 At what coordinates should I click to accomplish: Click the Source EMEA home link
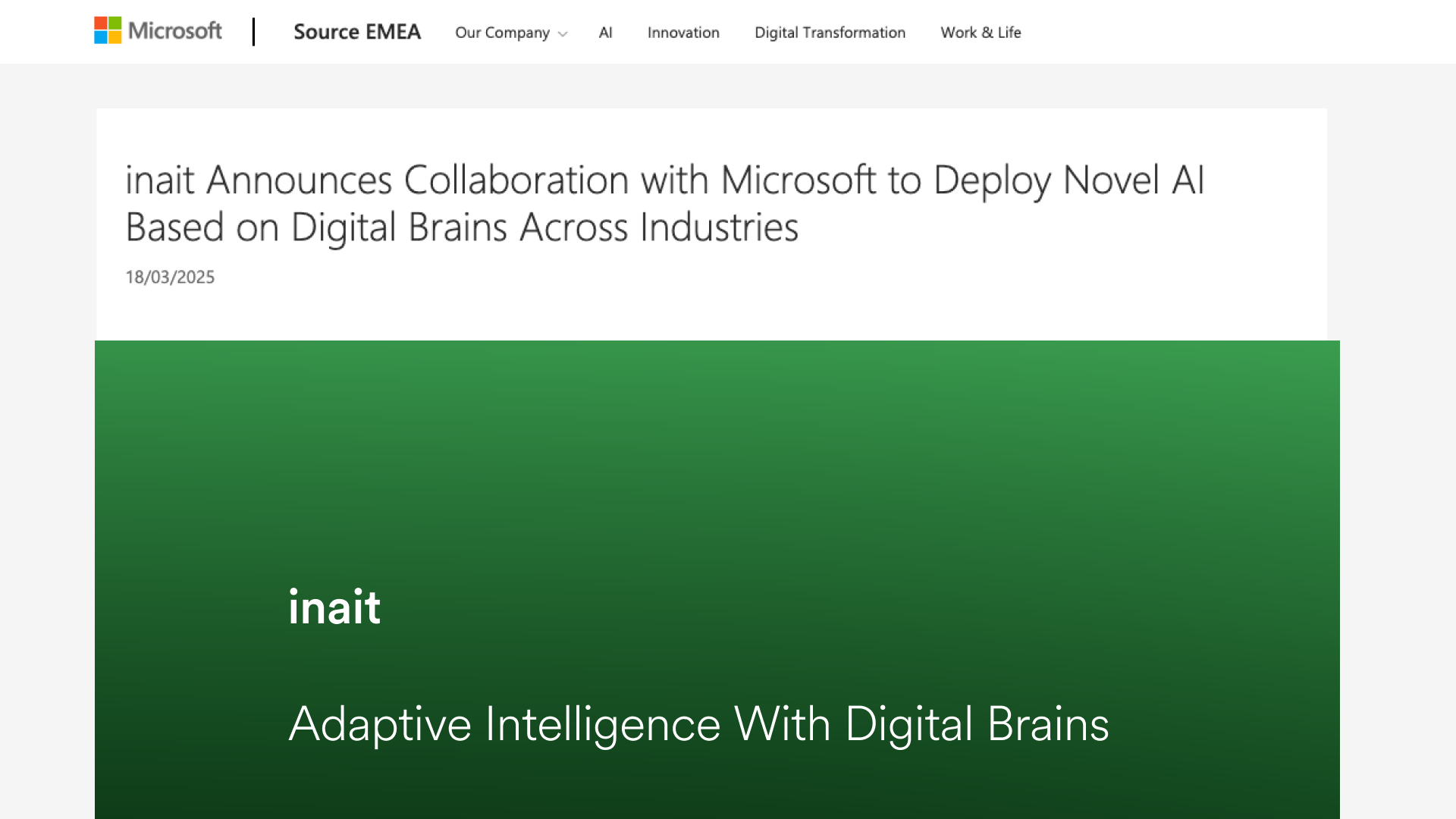tap(357, 32)
